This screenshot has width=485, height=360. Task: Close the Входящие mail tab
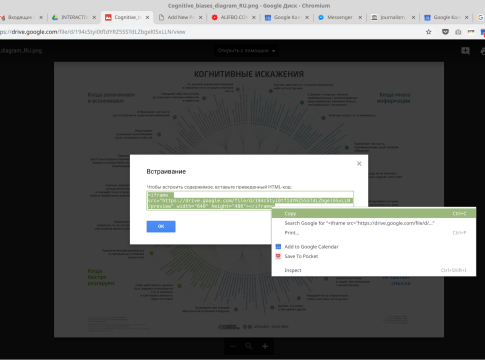click(x=41, y=17)
